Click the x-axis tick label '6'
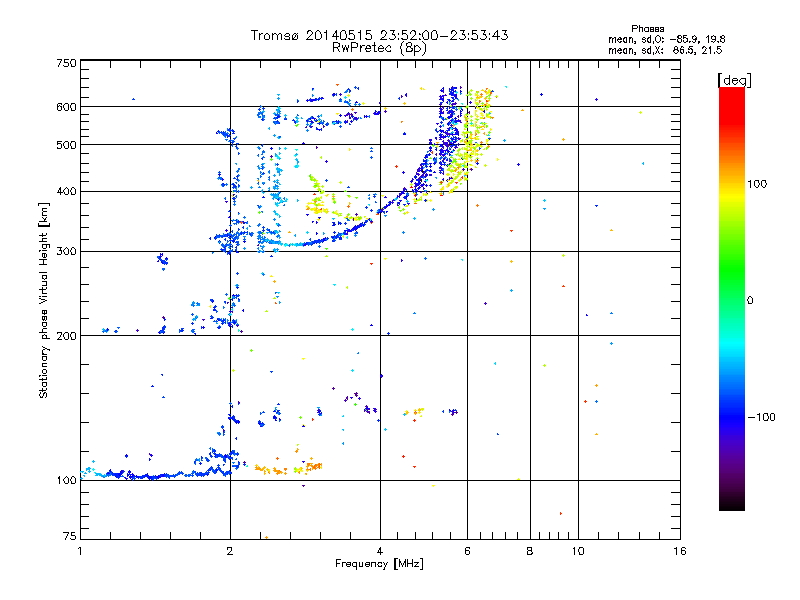 point(467,551)
